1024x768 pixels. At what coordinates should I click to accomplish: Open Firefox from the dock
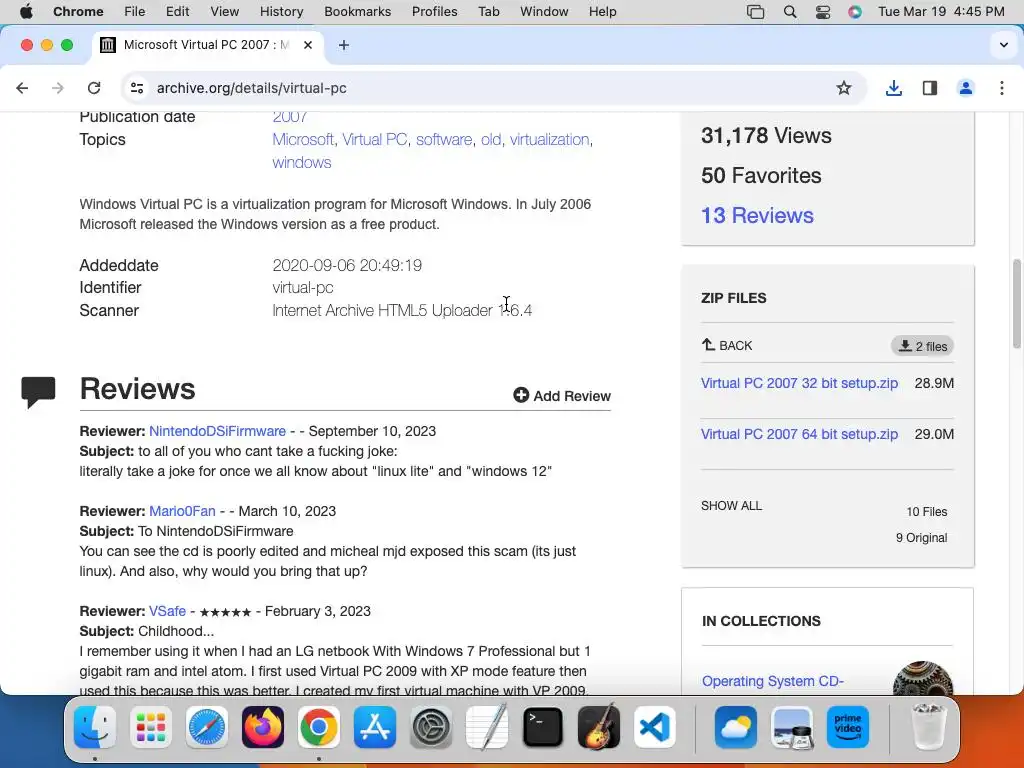(263, 727)
